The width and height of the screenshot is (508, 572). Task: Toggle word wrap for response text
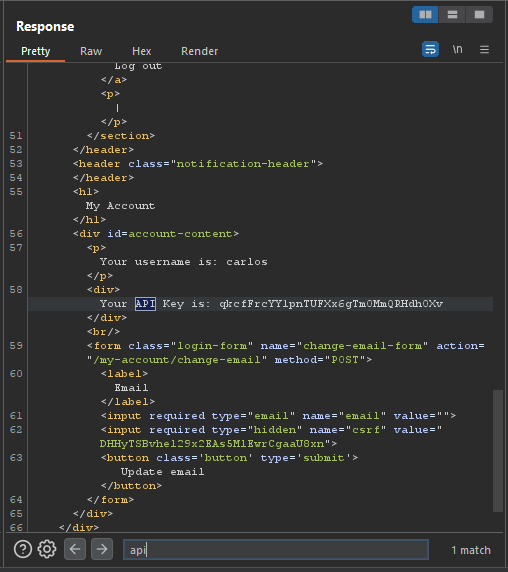point(430,49)
